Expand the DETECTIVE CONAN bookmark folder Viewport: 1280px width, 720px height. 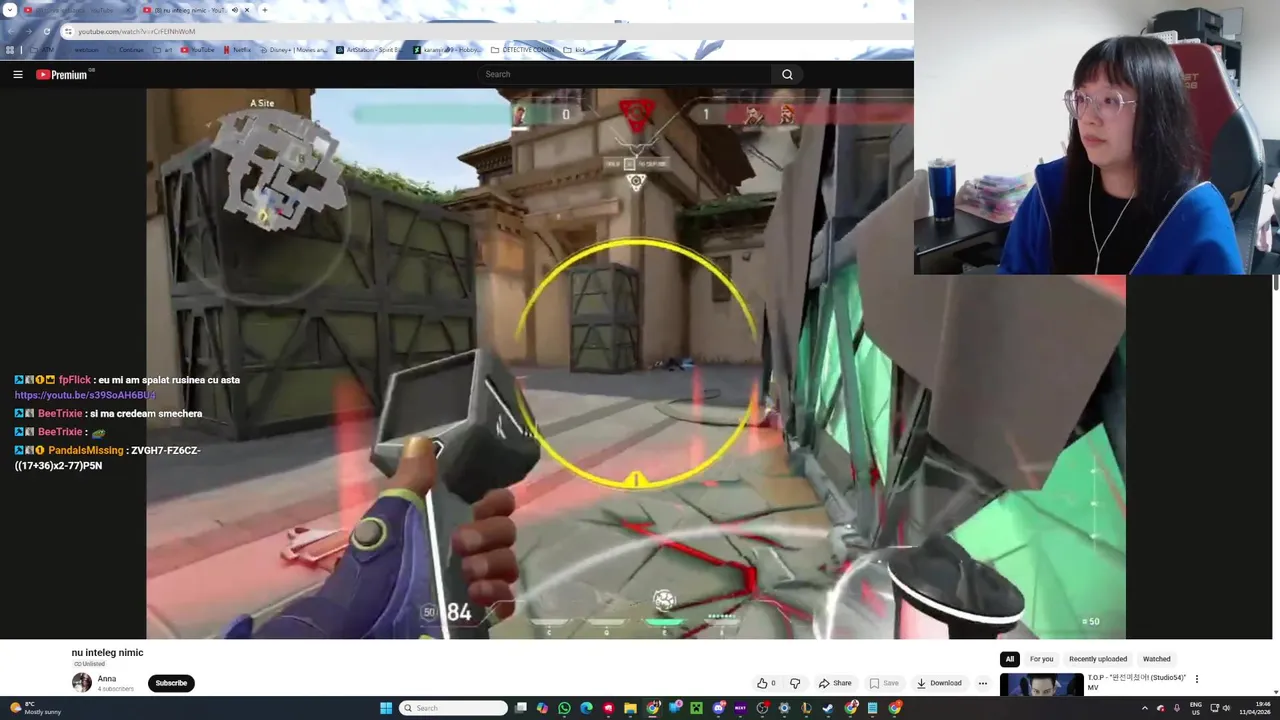[525, 50]
